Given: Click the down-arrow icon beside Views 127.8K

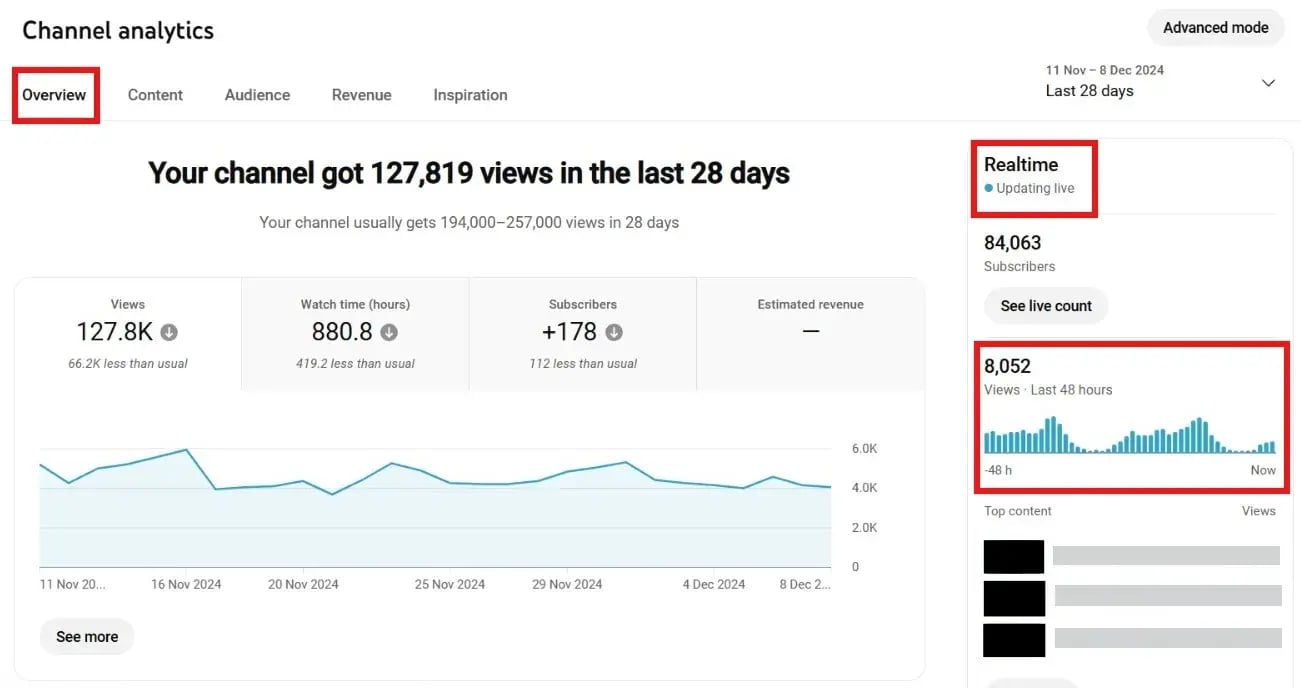Looking at the screenshot, I should 169,332.
